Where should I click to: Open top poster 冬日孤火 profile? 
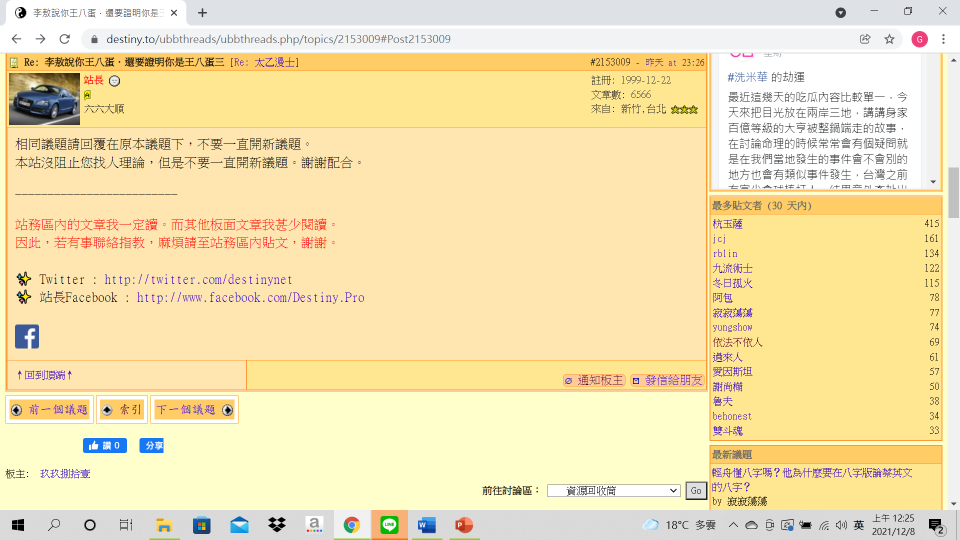point(732,283)
